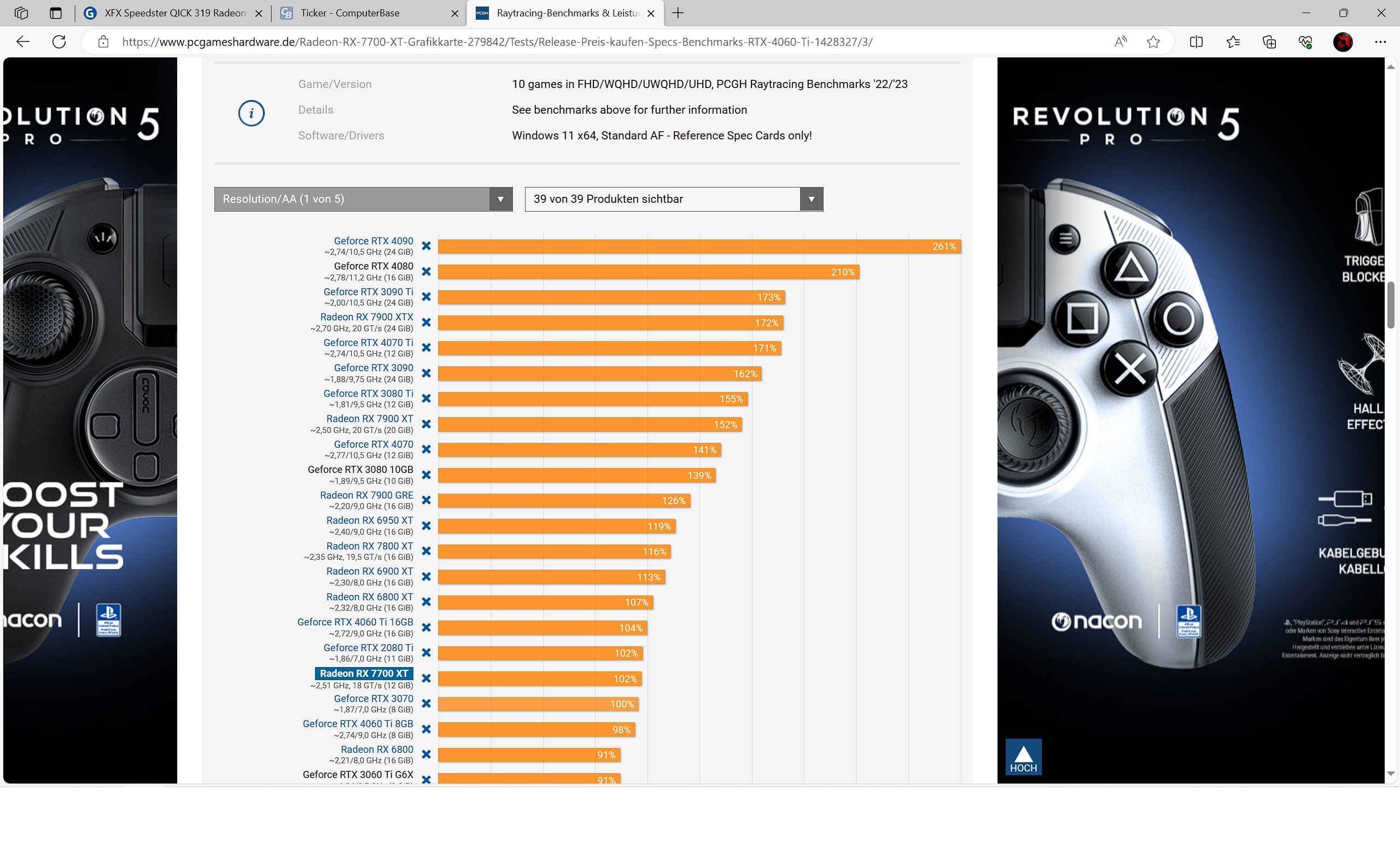Open browser Settings and more menu
The height and width of the screenshot is (842, 1400).
[x=1380, y=42]
